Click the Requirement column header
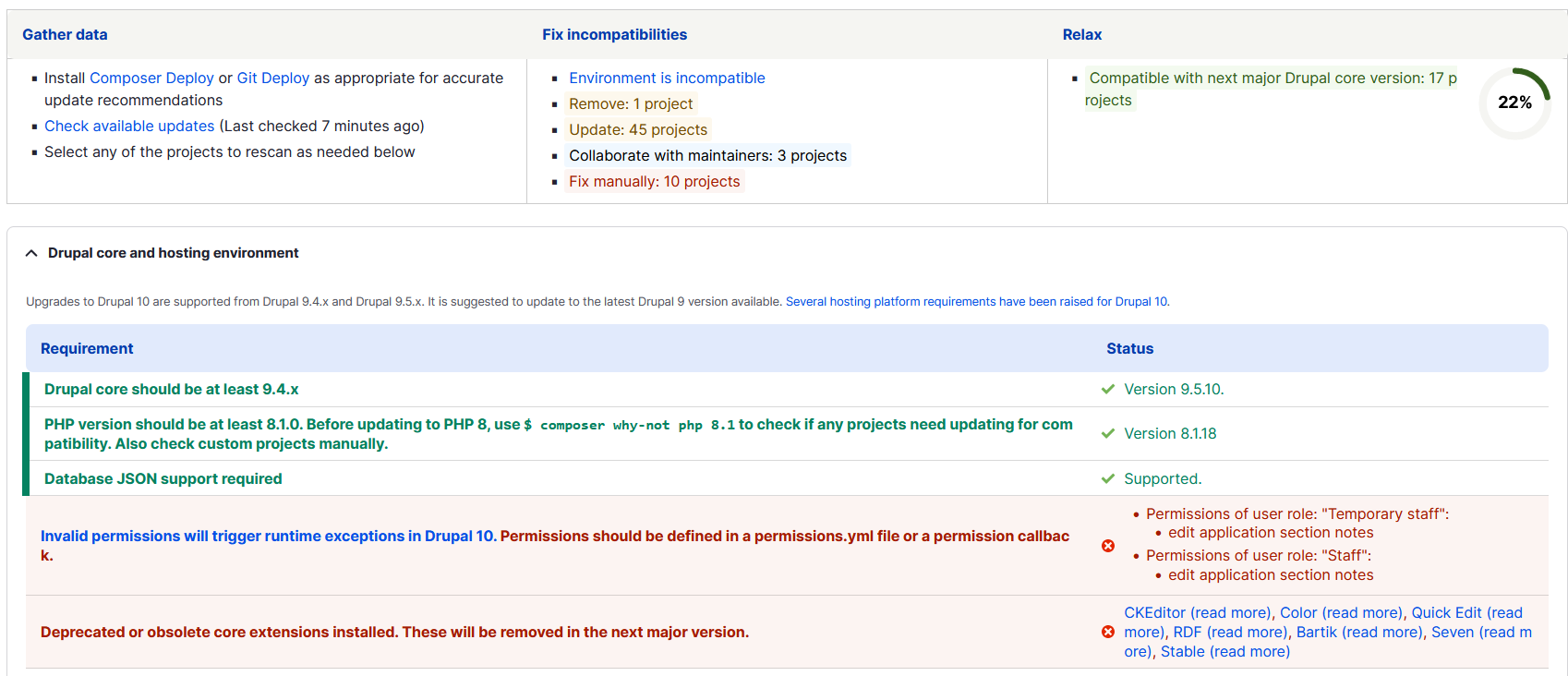 point(87,349)
